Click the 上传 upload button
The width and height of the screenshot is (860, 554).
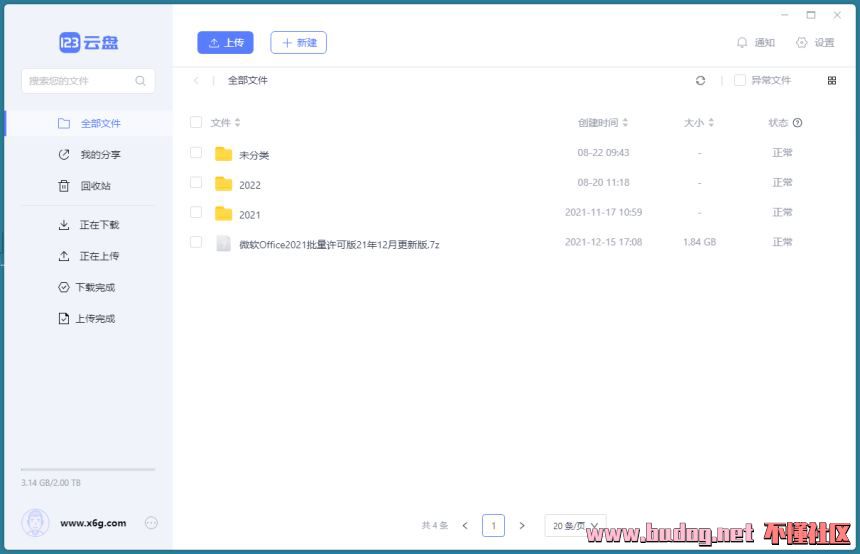[225, 42]
